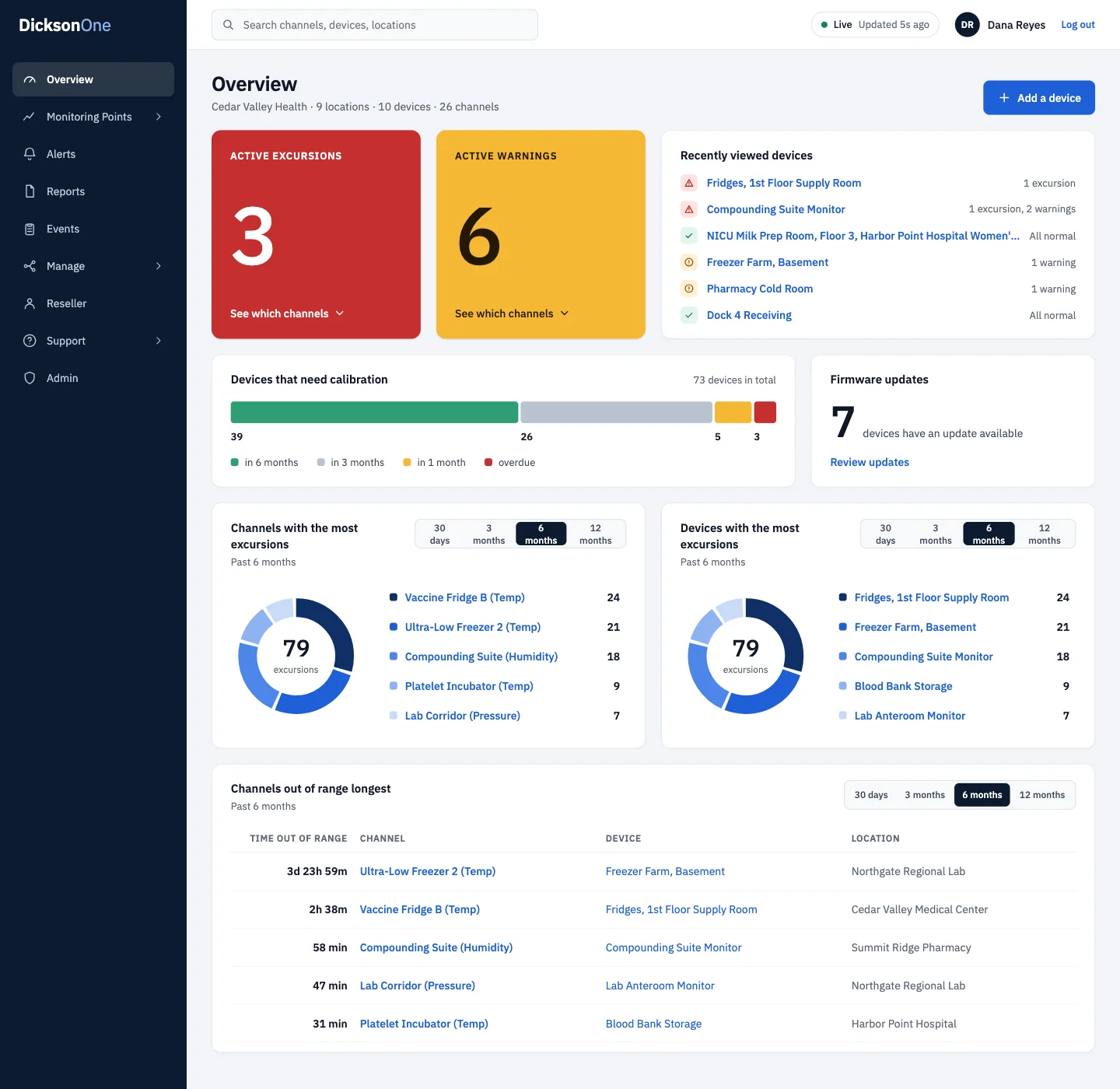Click the Events clipboard icon
1120x1089 pixels.
click(30, 229)
